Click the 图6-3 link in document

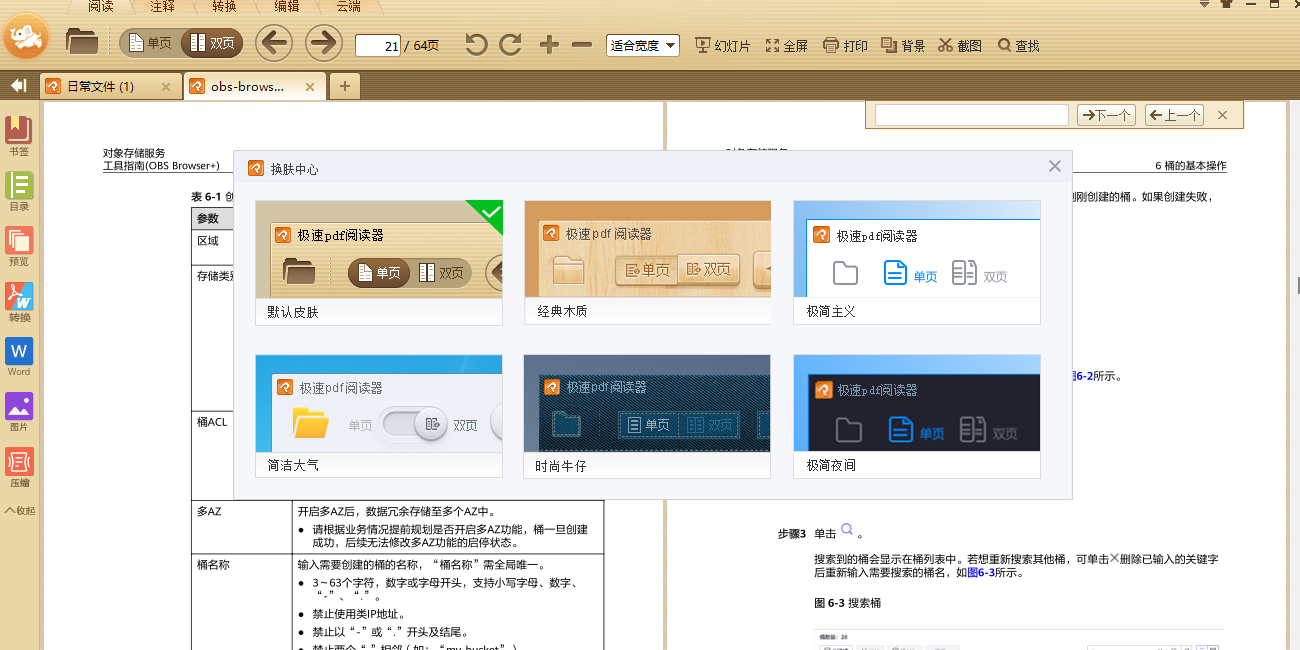point(981,573)
